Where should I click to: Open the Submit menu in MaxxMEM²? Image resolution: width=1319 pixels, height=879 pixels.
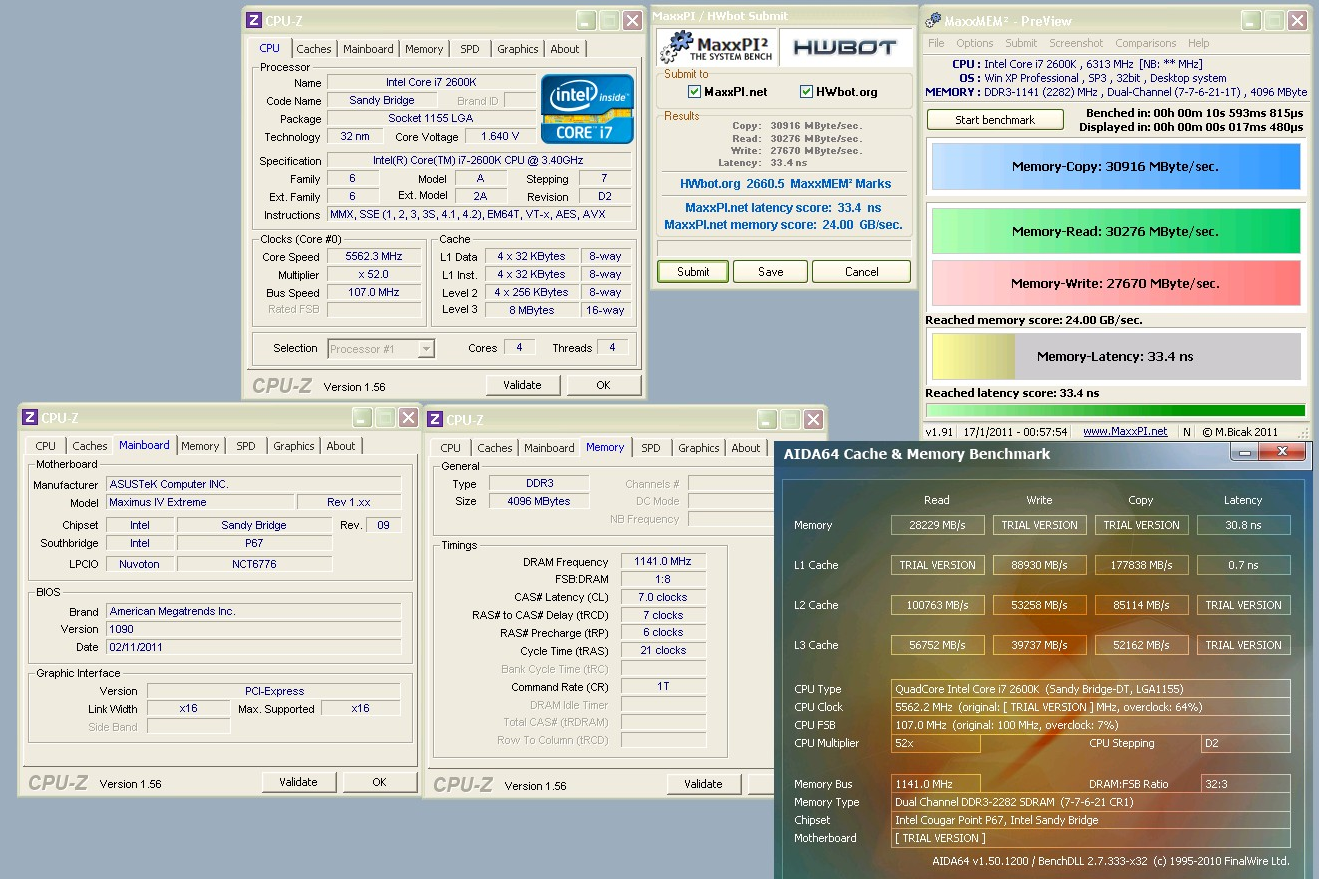(x=1021, y=43)
